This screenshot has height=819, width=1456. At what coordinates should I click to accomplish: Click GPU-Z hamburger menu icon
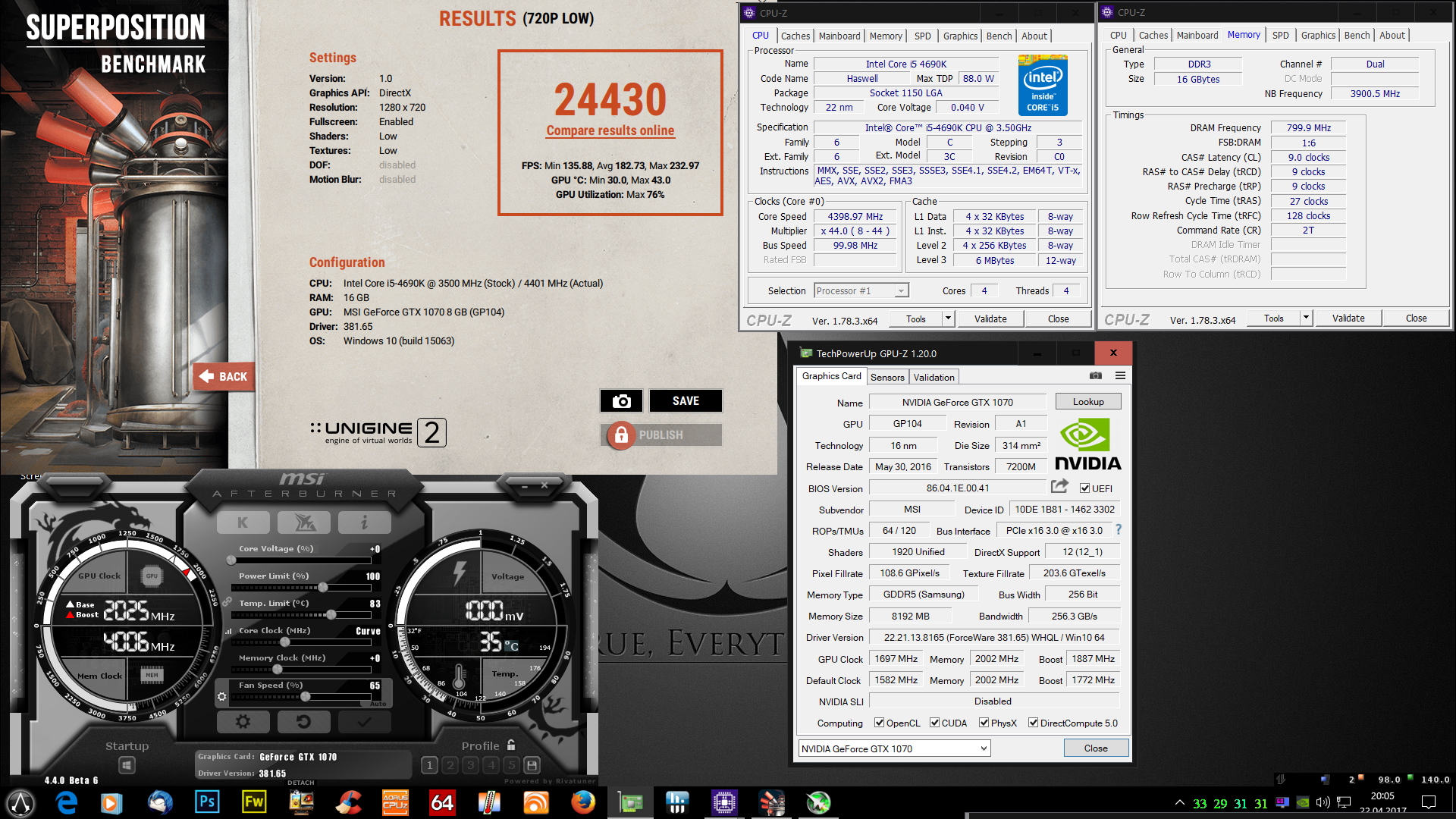pos(1120,376)
